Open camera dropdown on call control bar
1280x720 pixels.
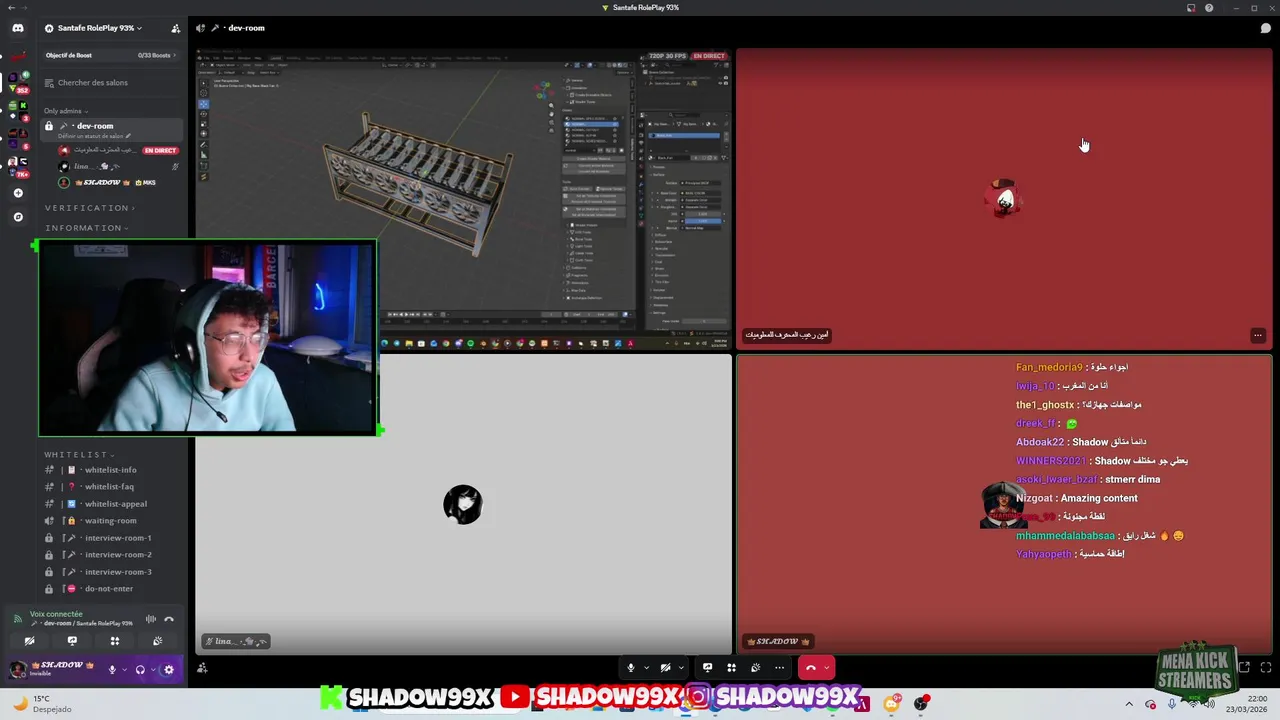click(681, 667)
